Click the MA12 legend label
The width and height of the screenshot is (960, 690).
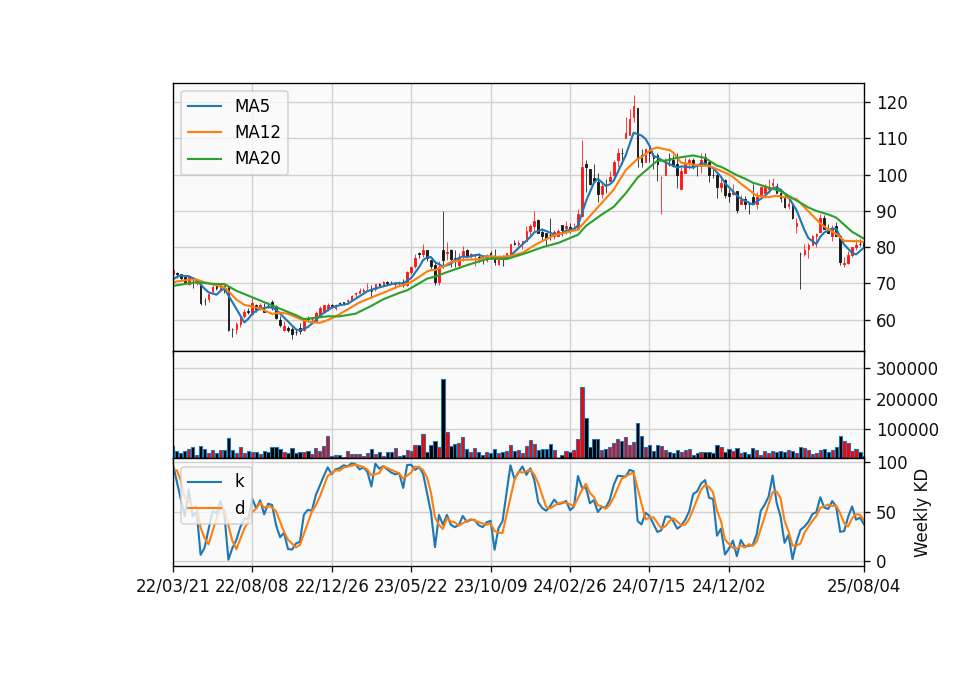(257, 132)
